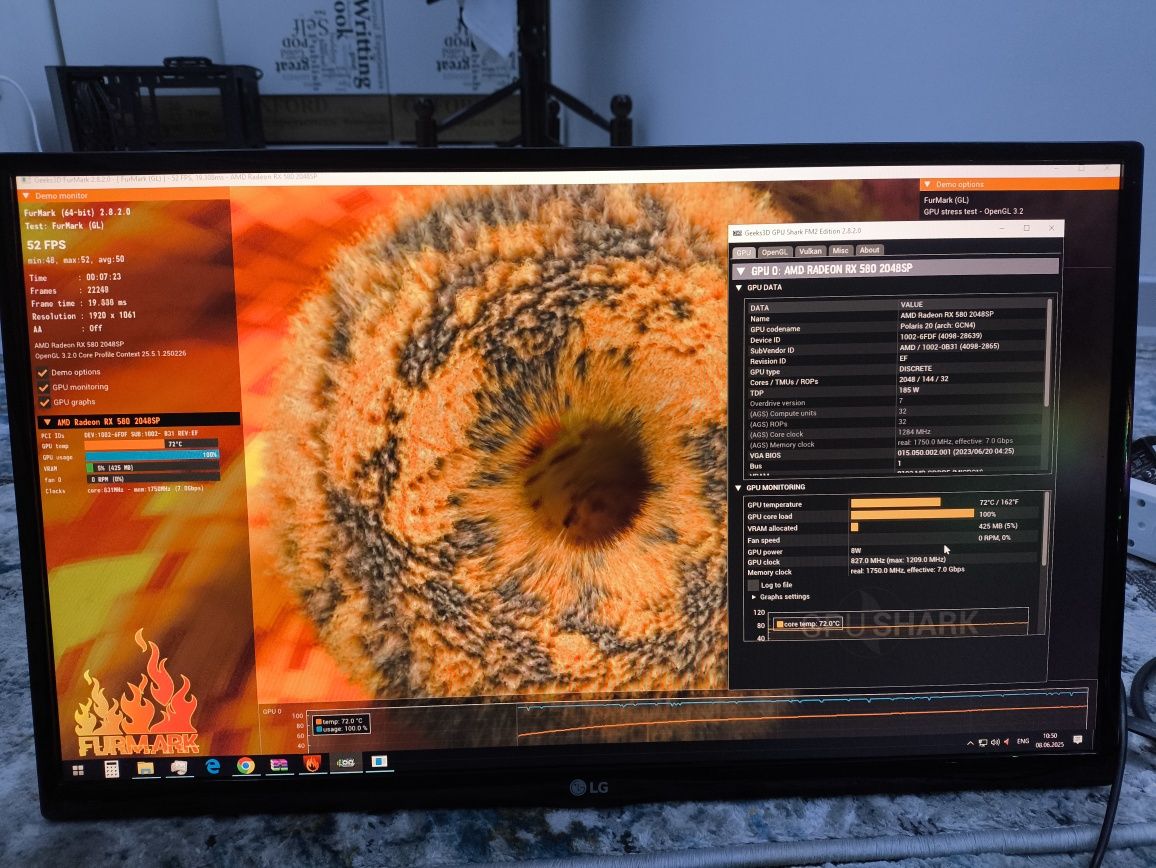Click the GPU clock 827.0 MHz value
1156x868 pixels.
897,560
